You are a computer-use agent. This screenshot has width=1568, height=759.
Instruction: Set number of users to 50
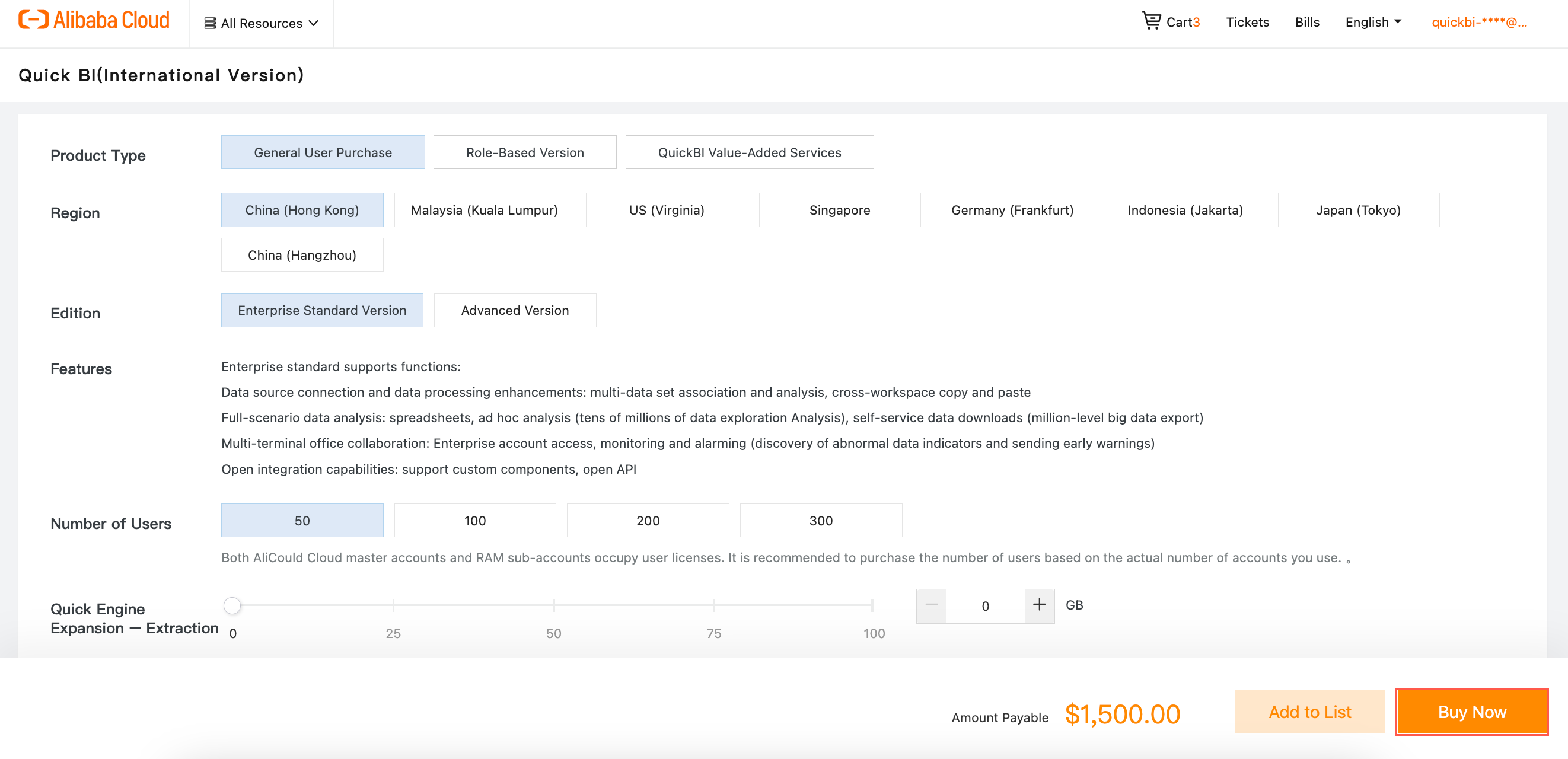(302, 521)
